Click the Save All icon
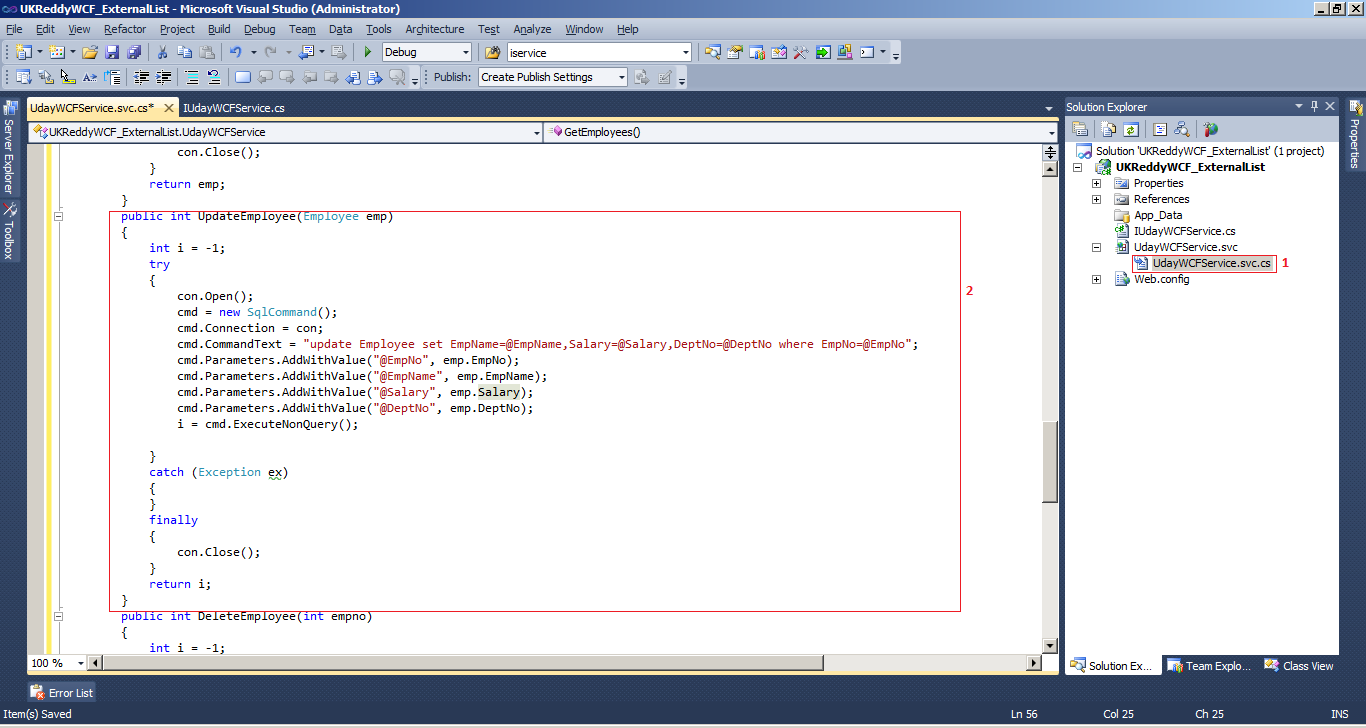Image resolution: width=1366 pixels, height=728 pixels. click(134, 52)
